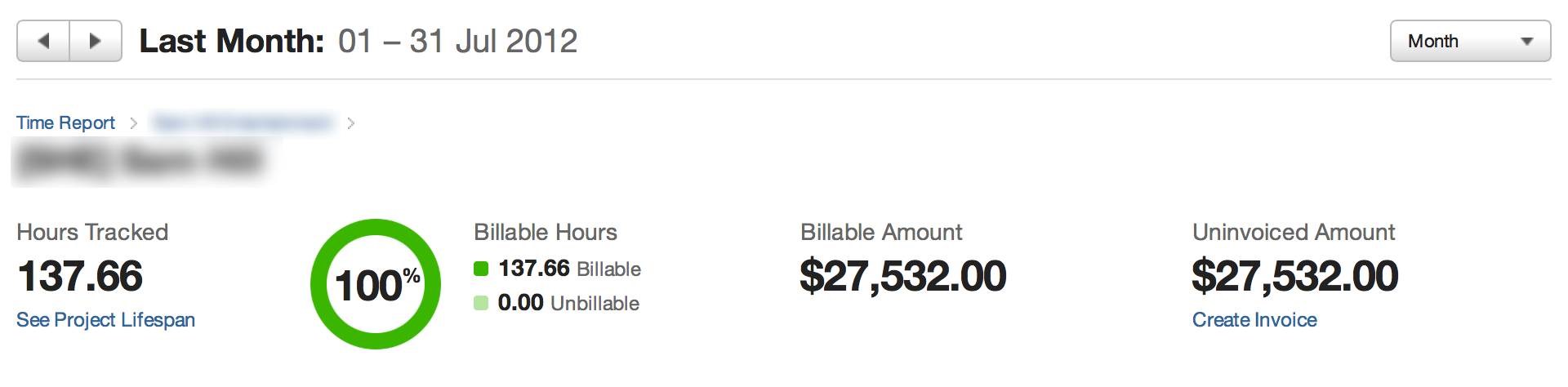Click the Last Month date range heading
Viewport: 1568px width, 387px height.
pos(359,41)
